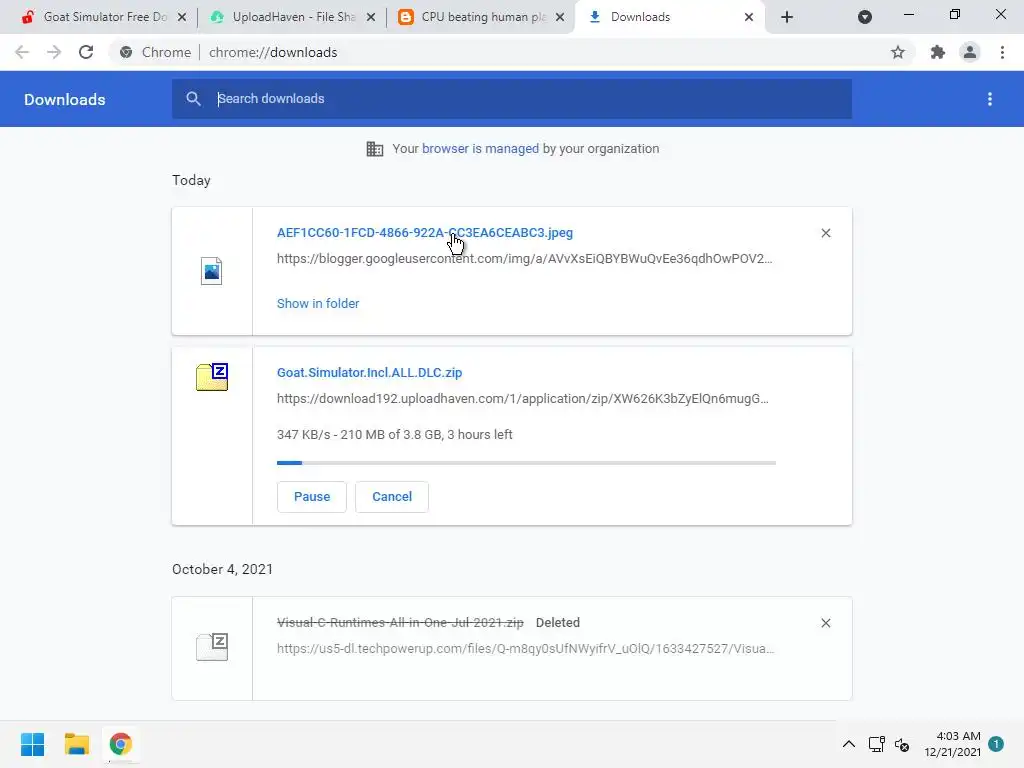Click the jpeg image file icon

[x=212, y=271]
